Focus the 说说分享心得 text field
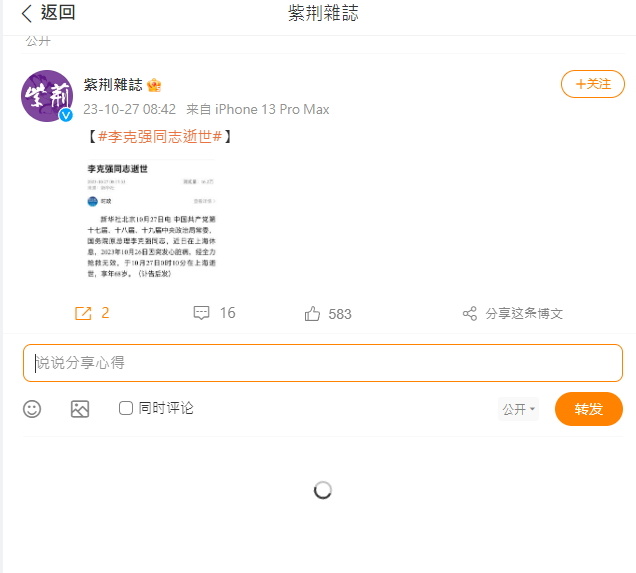 coord(322,363)
